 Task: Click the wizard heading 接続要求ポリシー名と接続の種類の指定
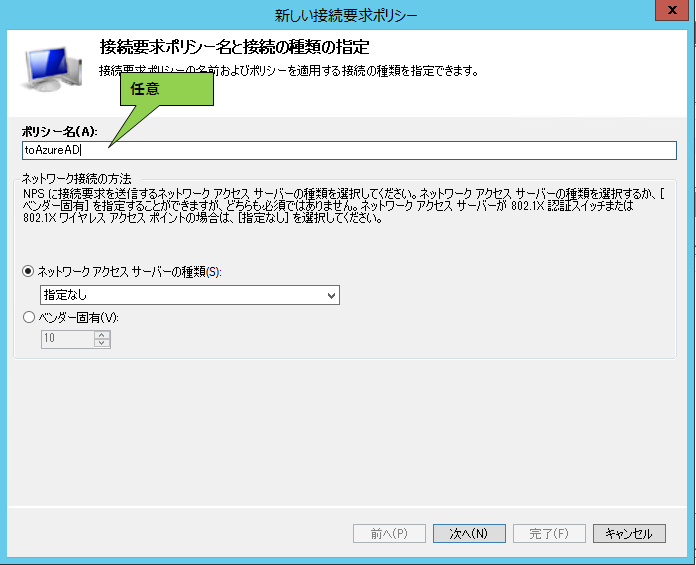coord(234,47)
